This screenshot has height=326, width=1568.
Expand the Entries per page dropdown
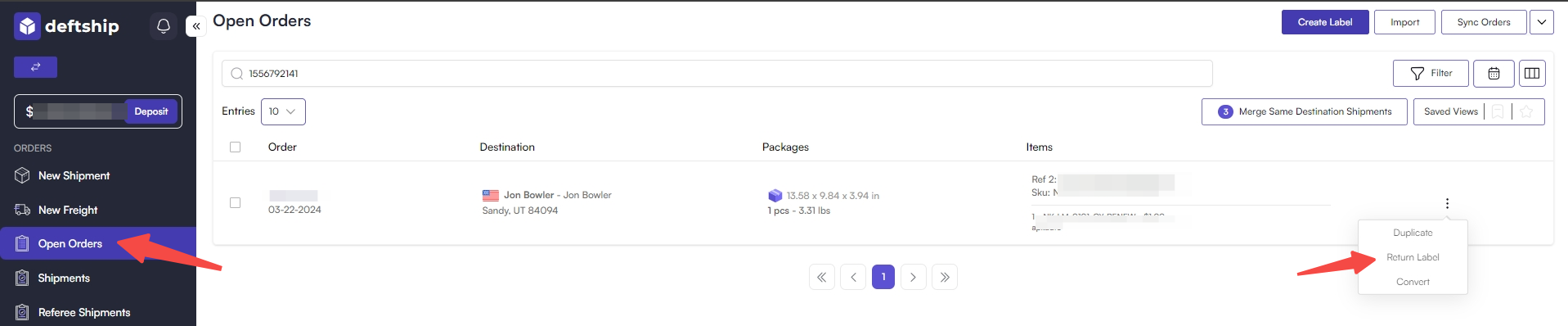tap(283, 111)
